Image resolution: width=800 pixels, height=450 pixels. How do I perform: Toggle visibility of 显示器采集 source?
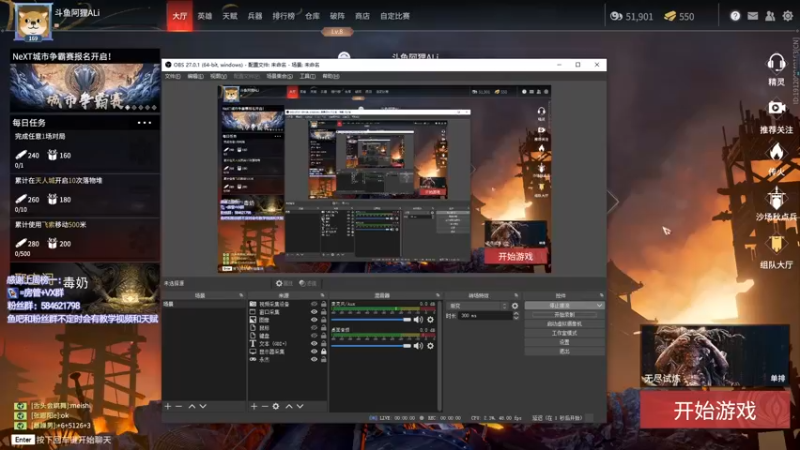(x=314, y=352)
